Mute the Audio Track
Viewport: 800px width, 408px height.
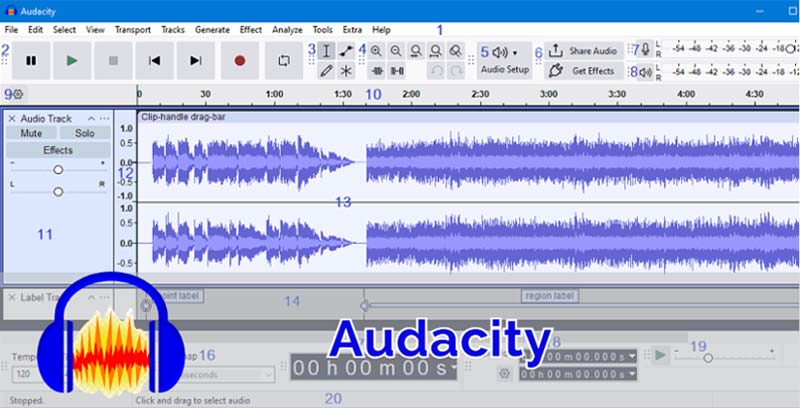coord(31,133)
